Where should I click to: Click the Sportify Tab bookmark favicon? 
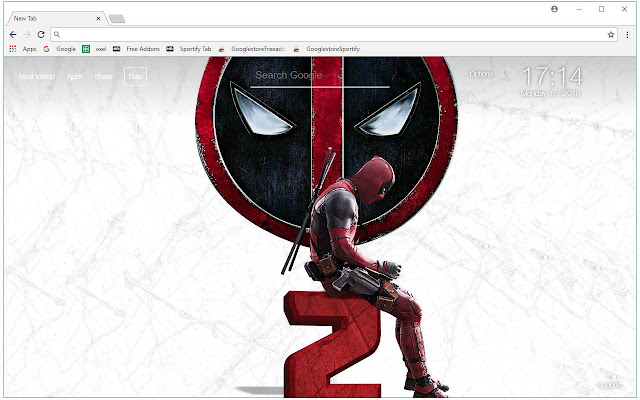(170, 49)
